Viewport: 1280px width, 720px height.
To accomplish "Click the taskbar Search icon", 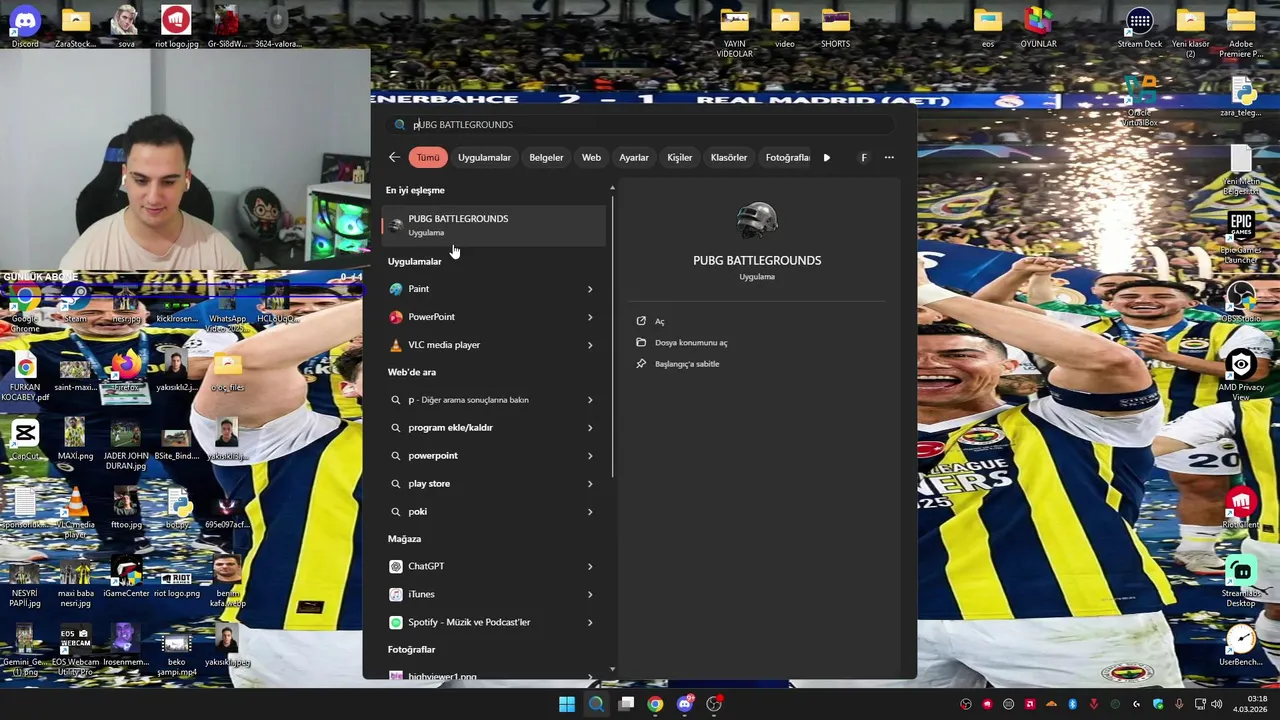I will pyautogui.click(x=596, y=704).
